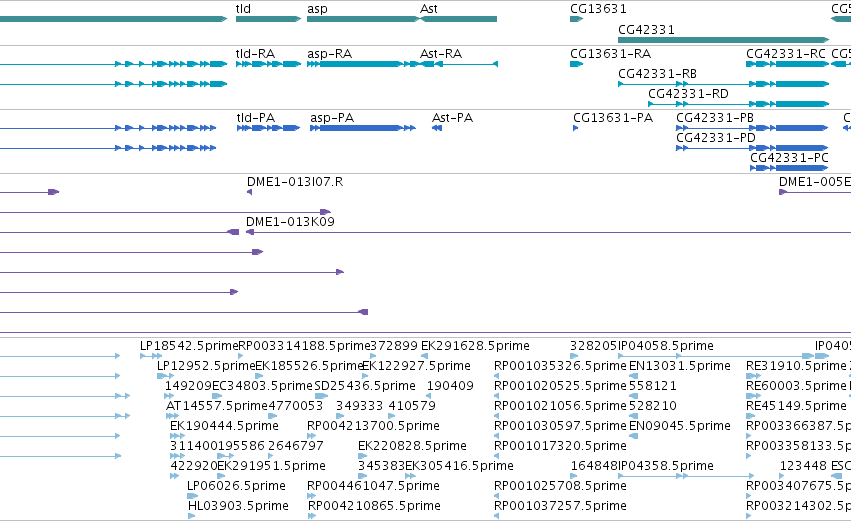Click EST label RP001037257.5prime
This screenshot has height=521, width=851.
click(560, 507)
